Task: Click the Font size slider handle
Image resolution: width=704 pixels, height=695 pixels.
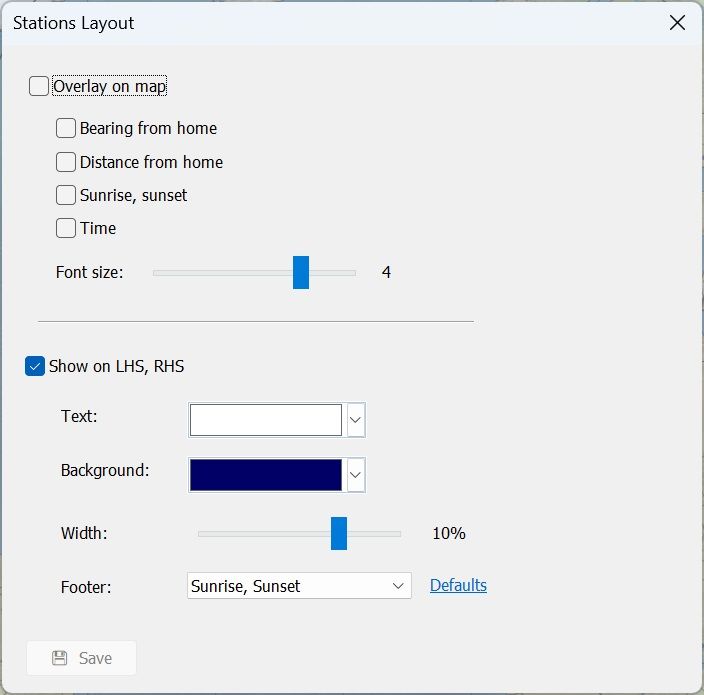Action: tap(301, 272)
